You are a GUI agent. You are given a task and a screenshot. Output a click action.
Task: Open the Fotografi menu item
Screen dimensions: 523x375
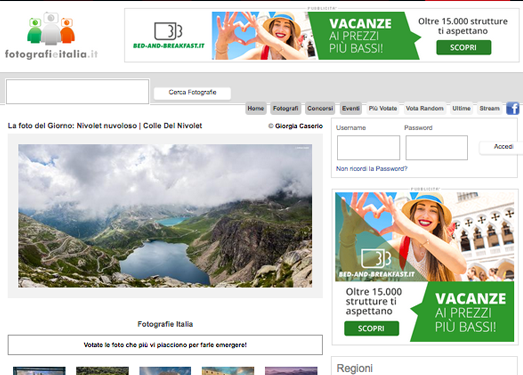[x=286, y=108]
